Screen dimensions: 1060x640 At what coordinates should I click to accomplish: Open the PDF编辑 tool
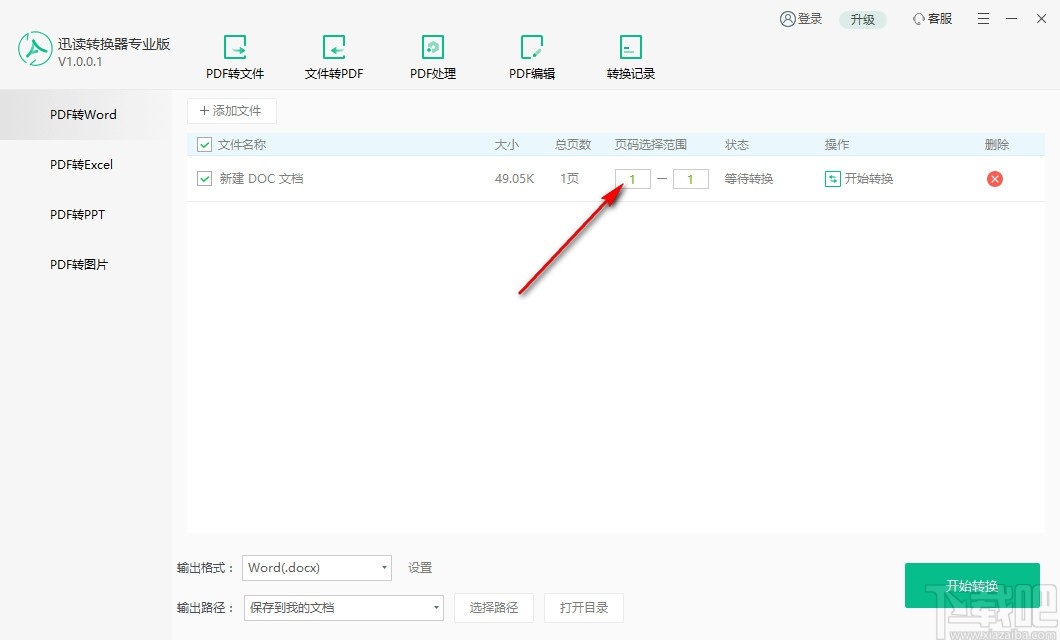tap(531, 55)
